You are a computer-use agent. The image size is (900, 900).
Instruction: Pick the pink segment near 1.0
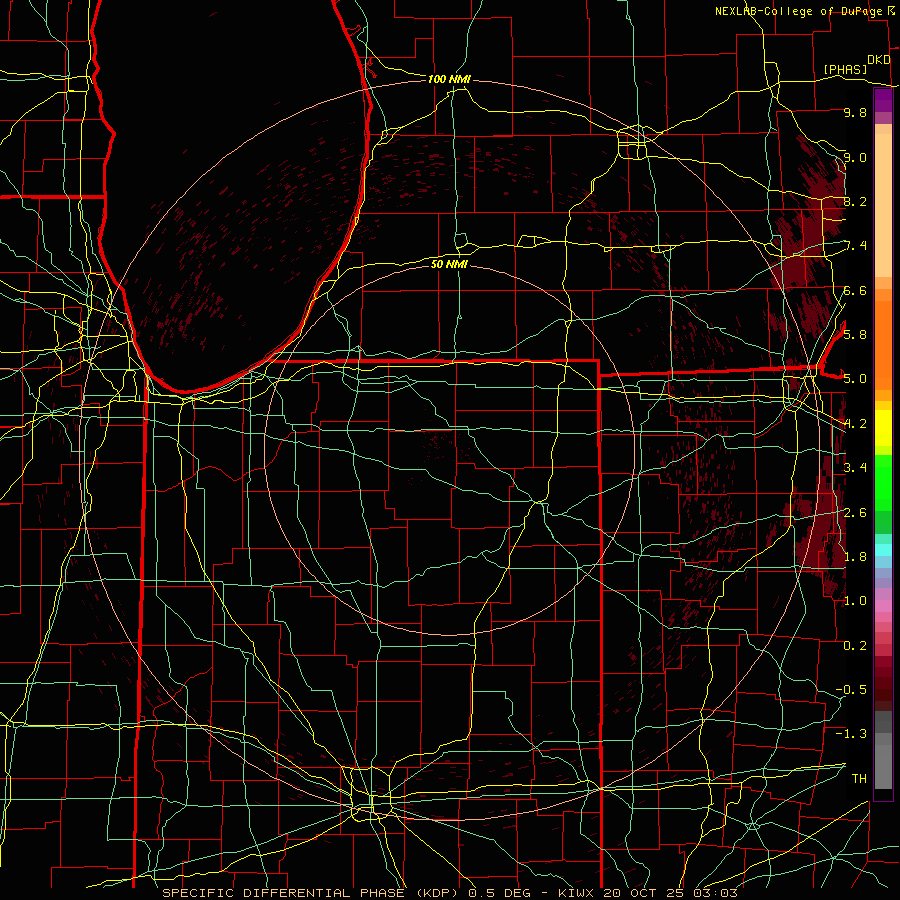(883, 606)
